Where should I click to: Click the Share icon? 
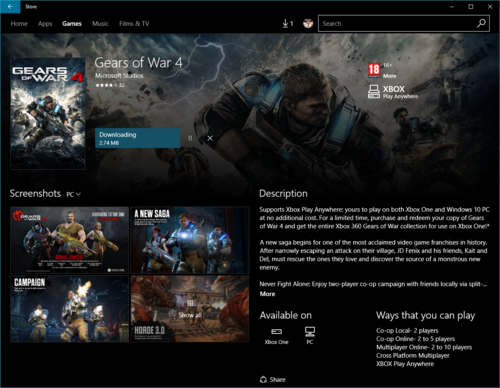(x=263, y=379)
